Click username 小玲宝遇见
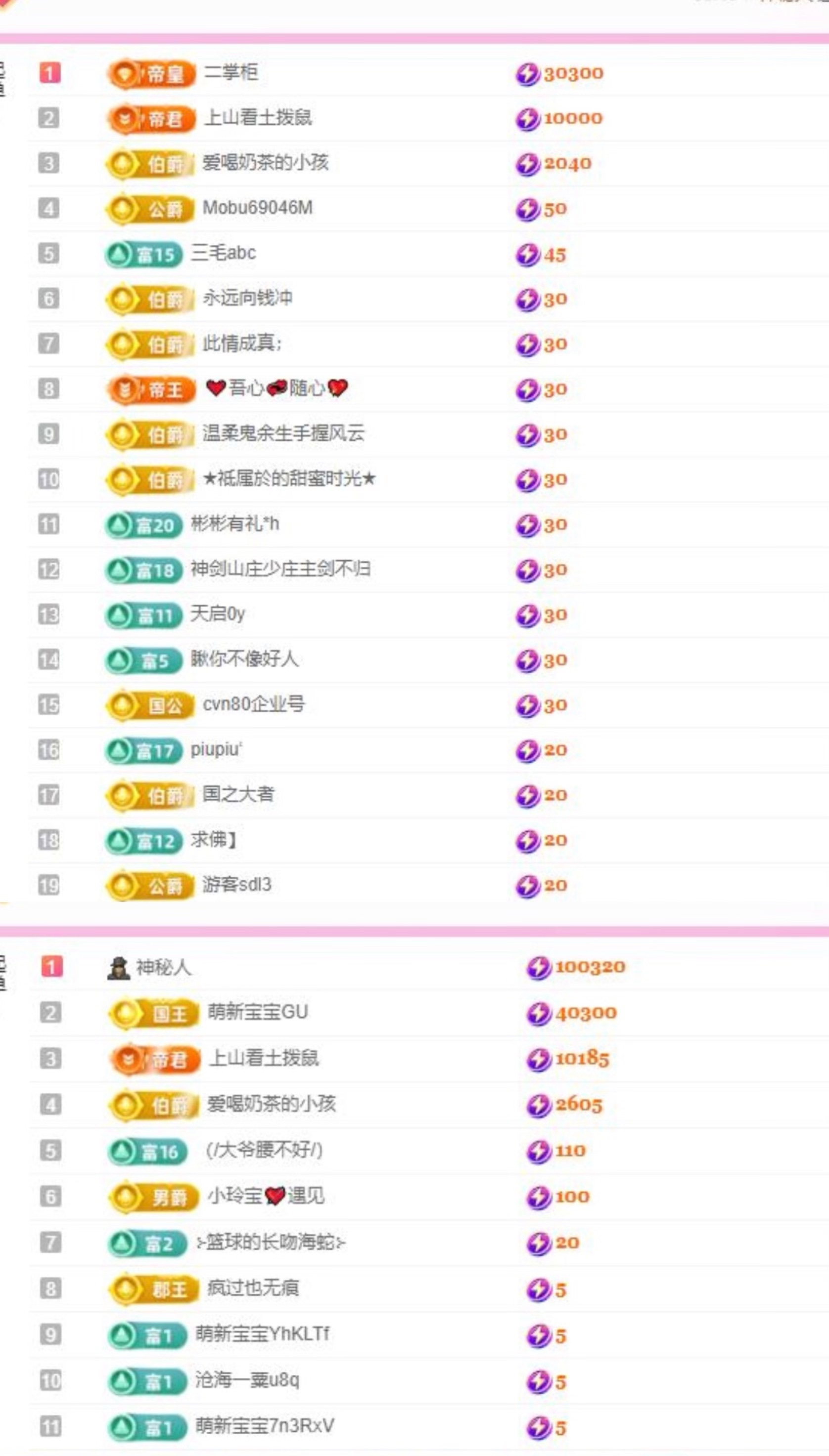Screen dimensions: 829x1456 click(267, 1196)
